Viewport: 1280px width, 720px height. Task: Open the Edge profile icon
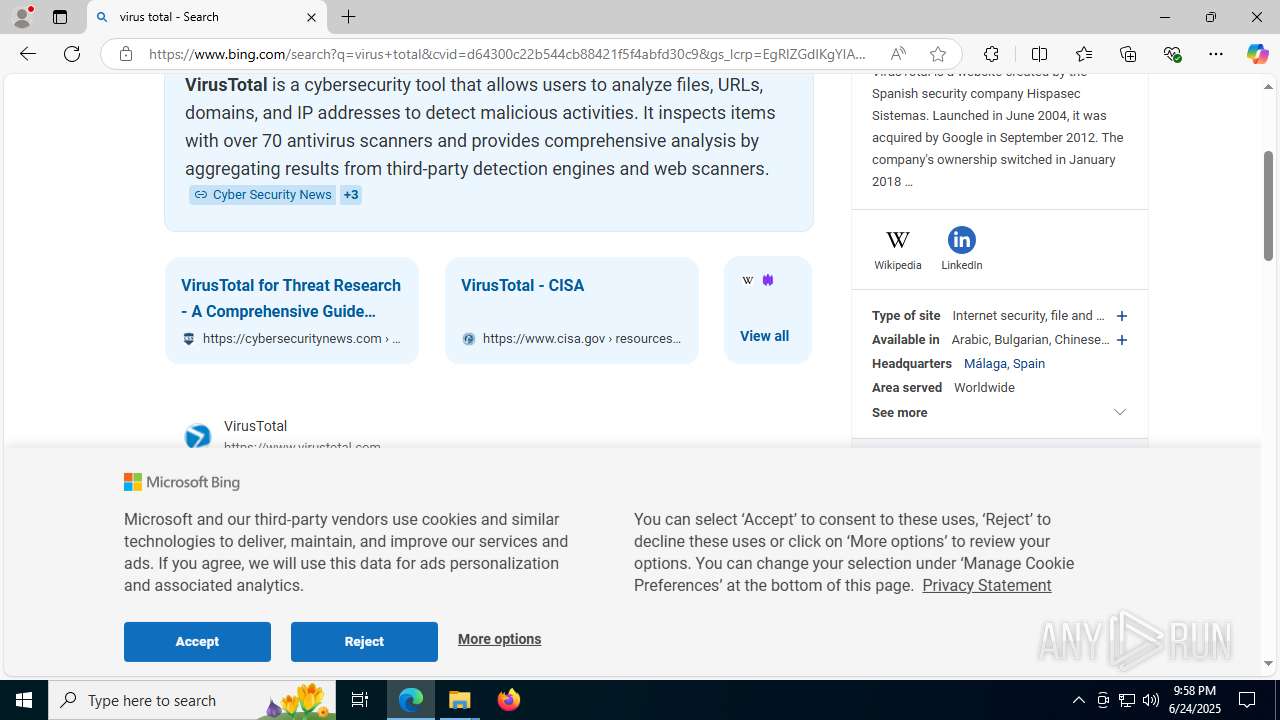coord(22,17)
